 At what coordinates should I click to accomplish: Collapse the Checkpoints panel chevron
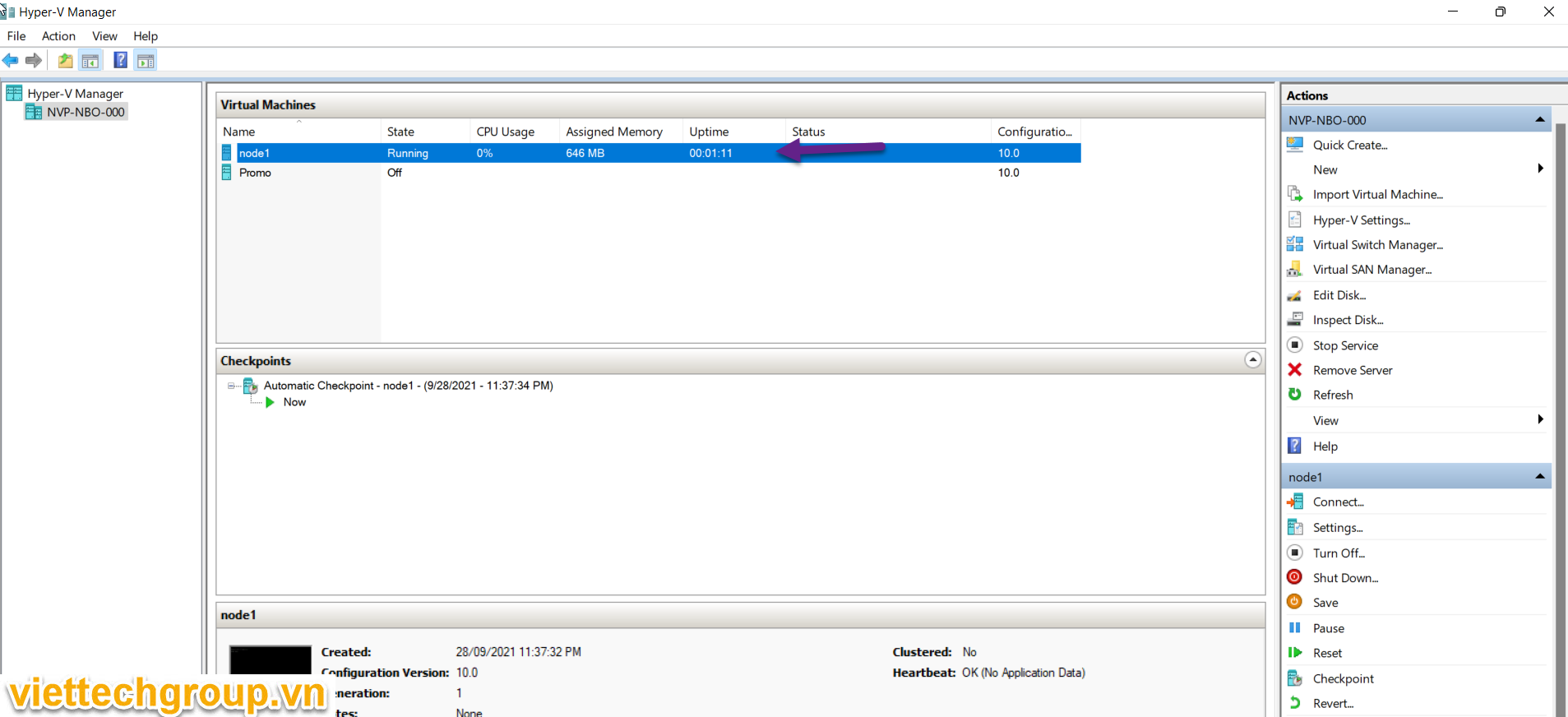pos(1252,360)
